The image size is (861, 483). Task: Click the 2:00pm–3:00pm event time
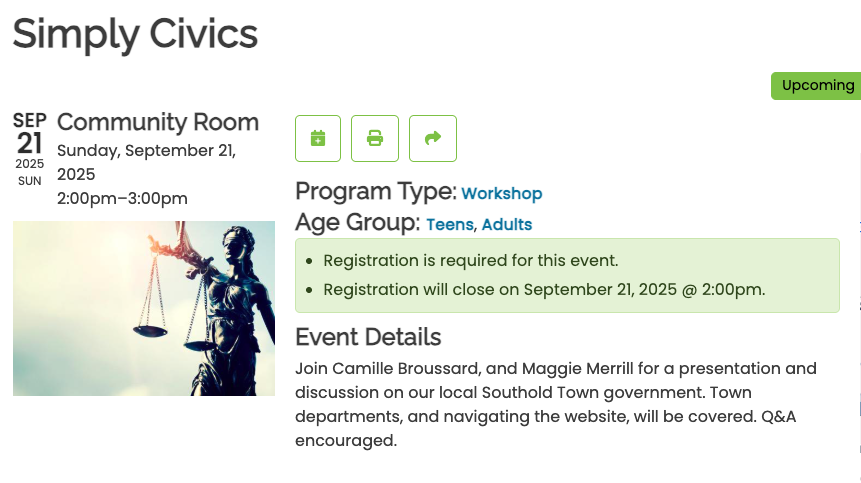point(122,198)
